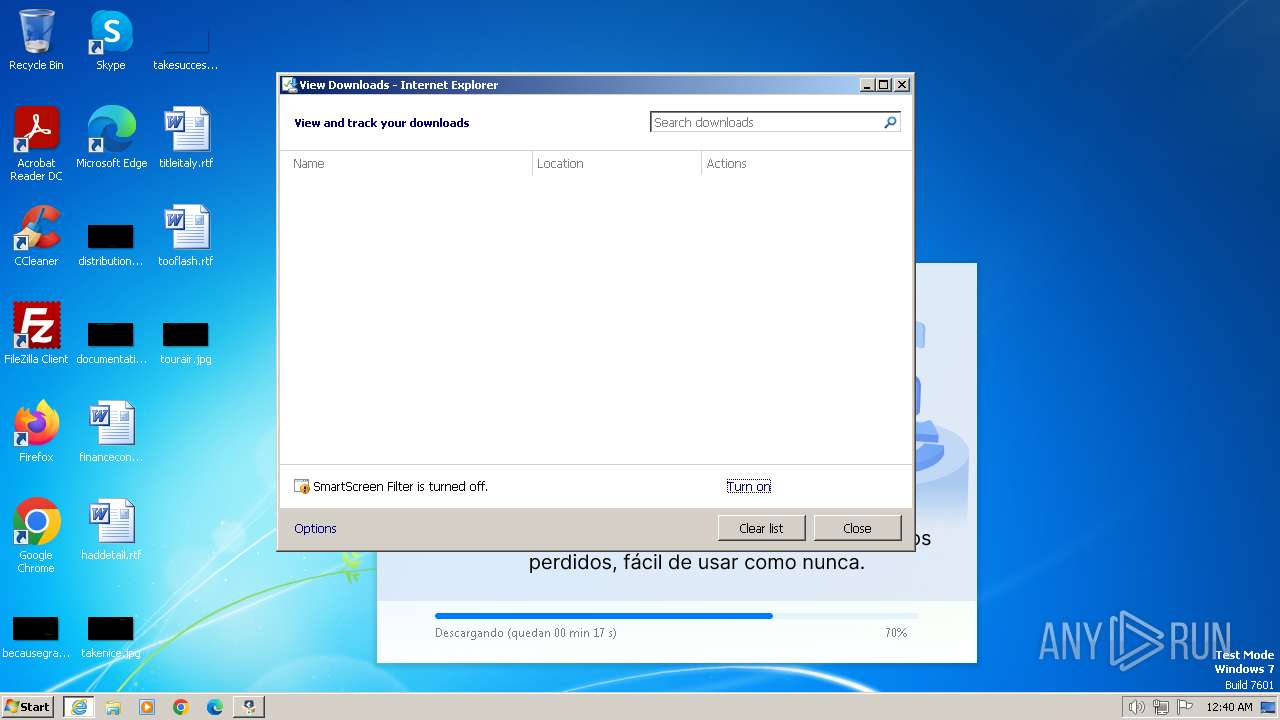The image size is (1280, 720).
Task: Click the SmartScreen Filter warning icon
Action: 302,487
